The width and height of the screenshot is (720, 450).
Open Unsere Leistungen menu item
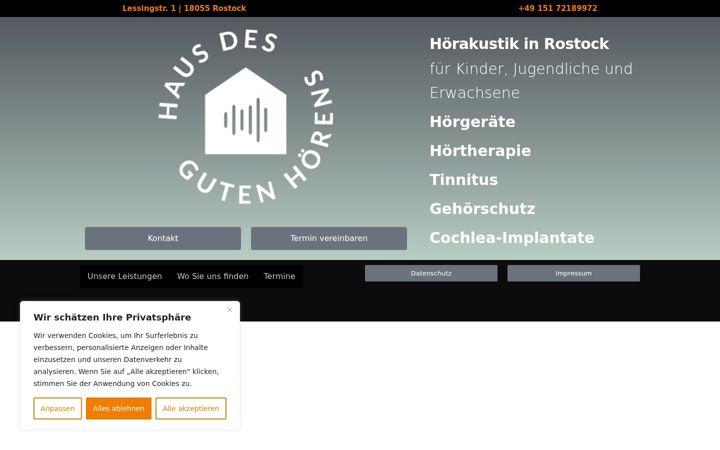pyautogui.click(x=124, y=276)
